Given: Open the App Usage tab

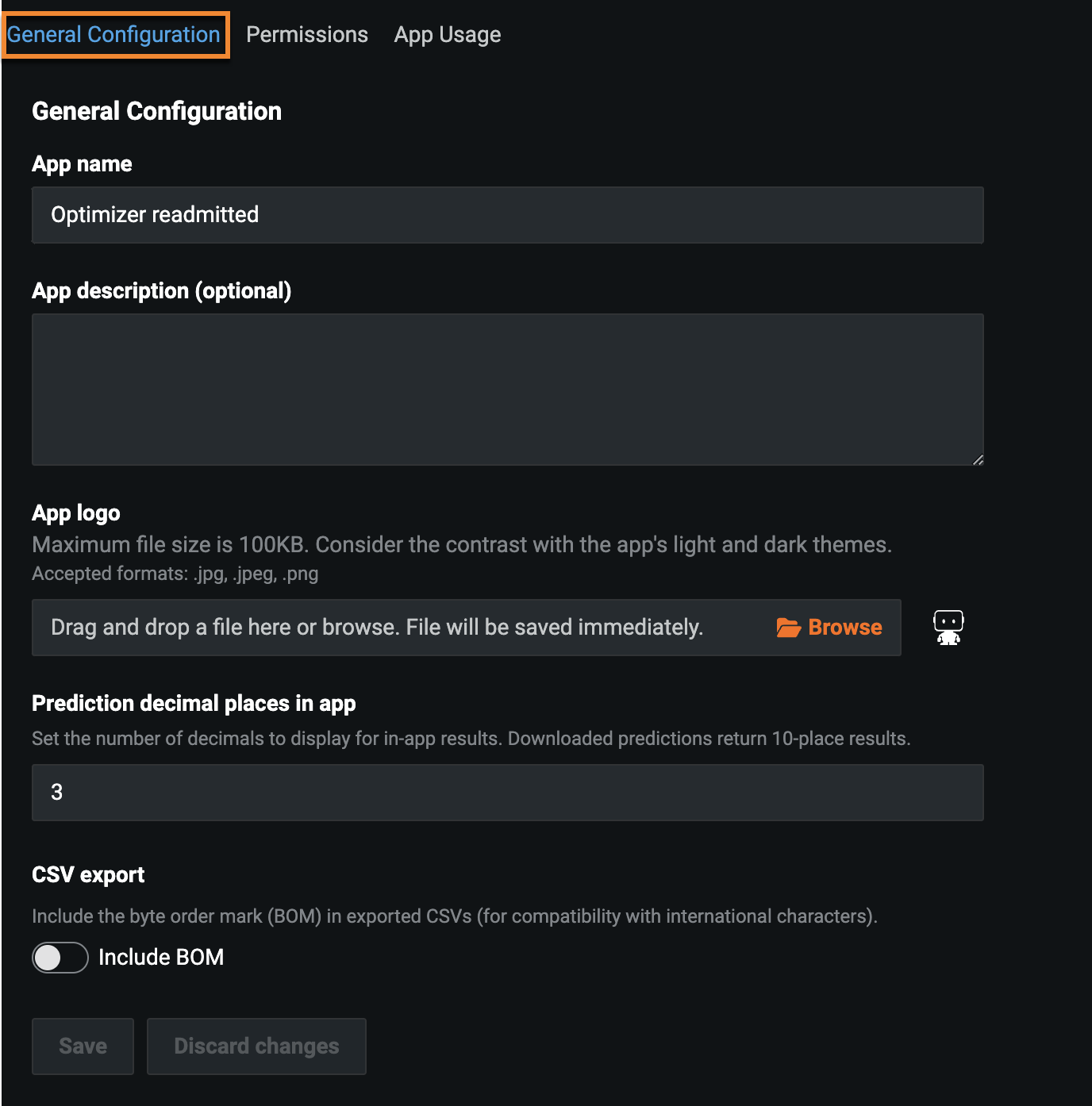Looking at the screenshot, I should (x=448, y=35).
